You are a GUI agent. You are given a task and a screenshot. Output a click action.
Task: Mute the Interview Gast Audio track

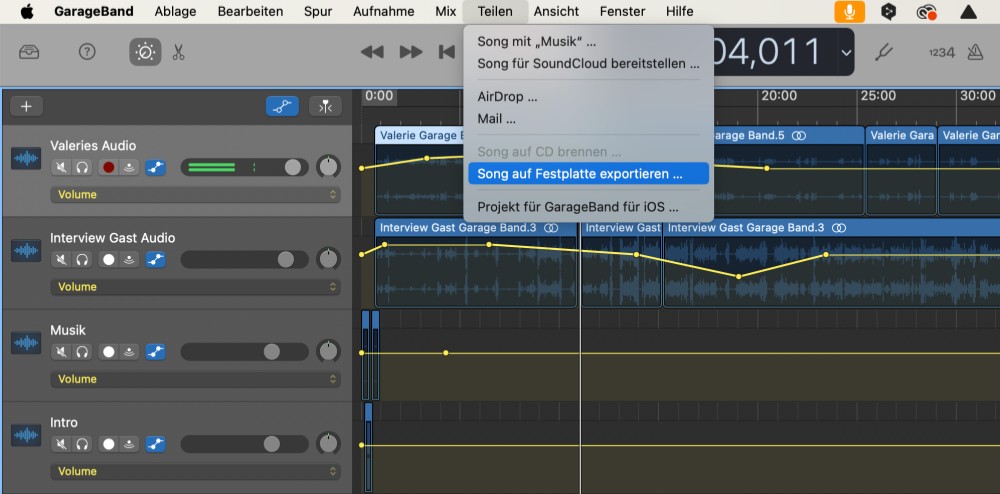point(61,259)
